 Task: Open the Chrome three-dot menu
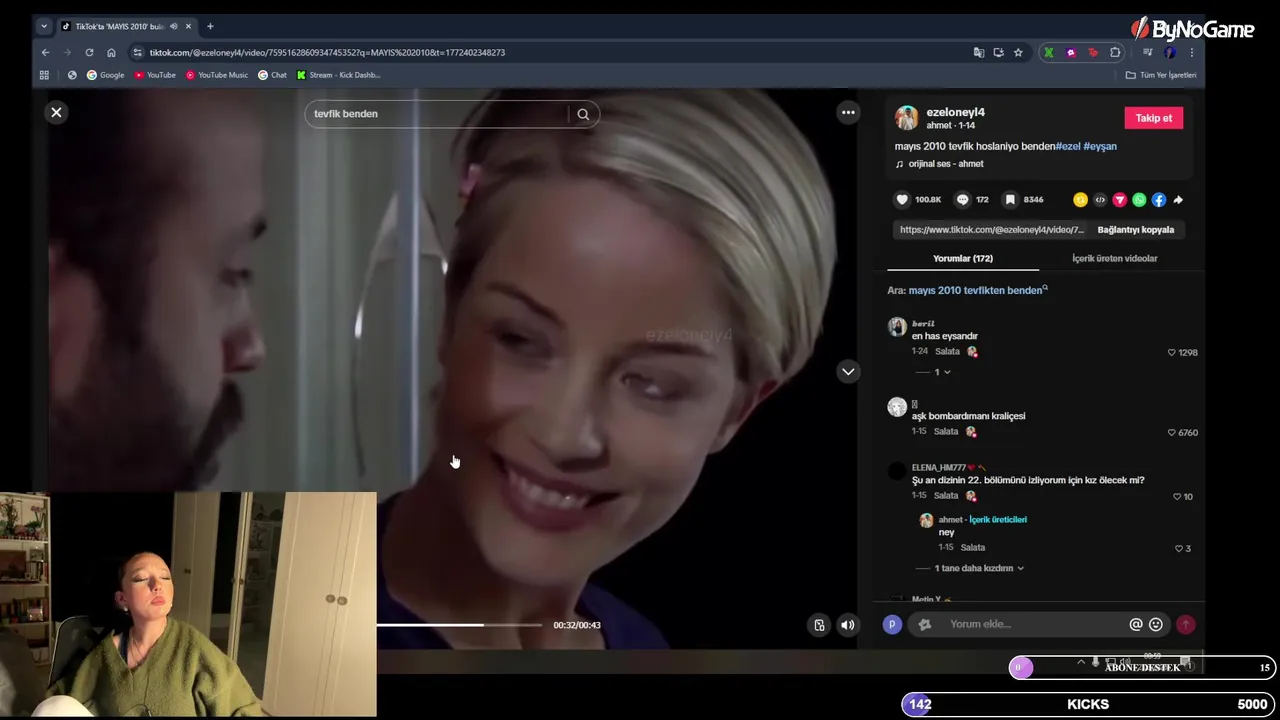tap(1191, 52)
